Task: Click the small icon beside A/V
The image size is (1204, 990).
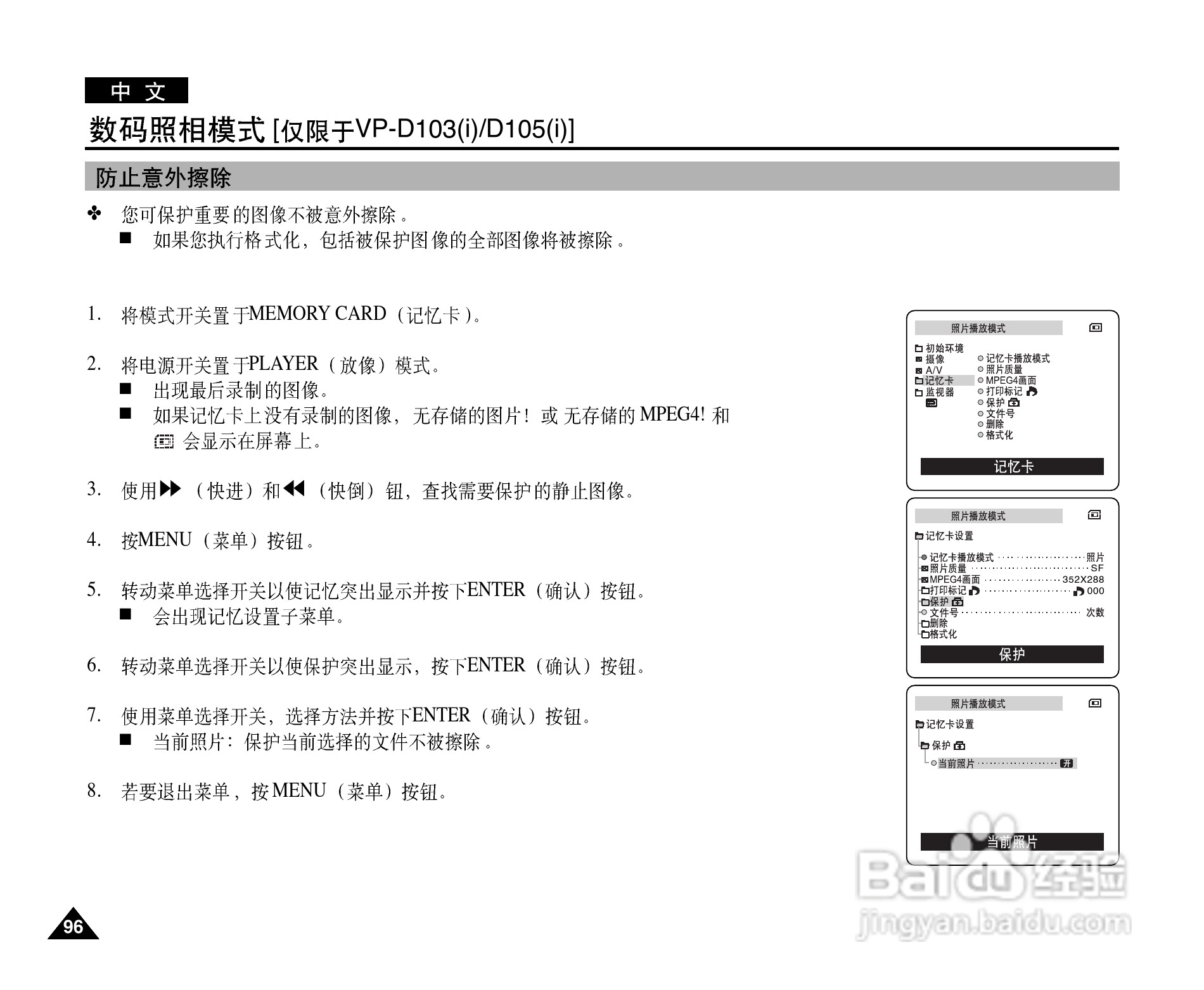Action: (x=919, y=371)
